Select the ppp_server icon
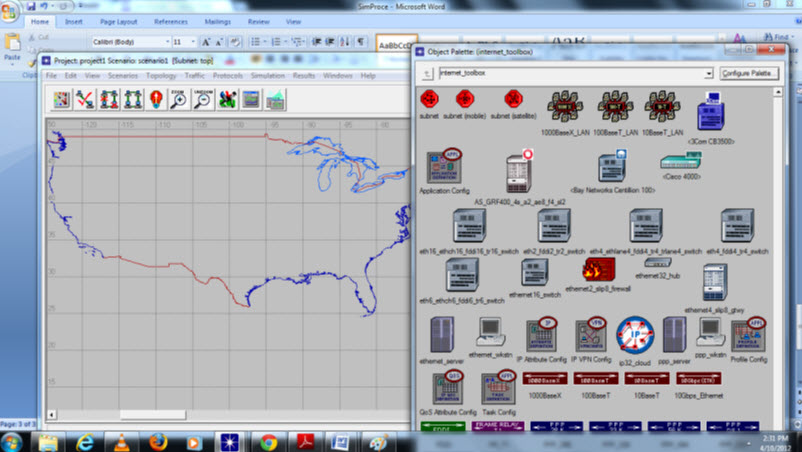This screenshot has height=452, width=802. pos(674,335)
